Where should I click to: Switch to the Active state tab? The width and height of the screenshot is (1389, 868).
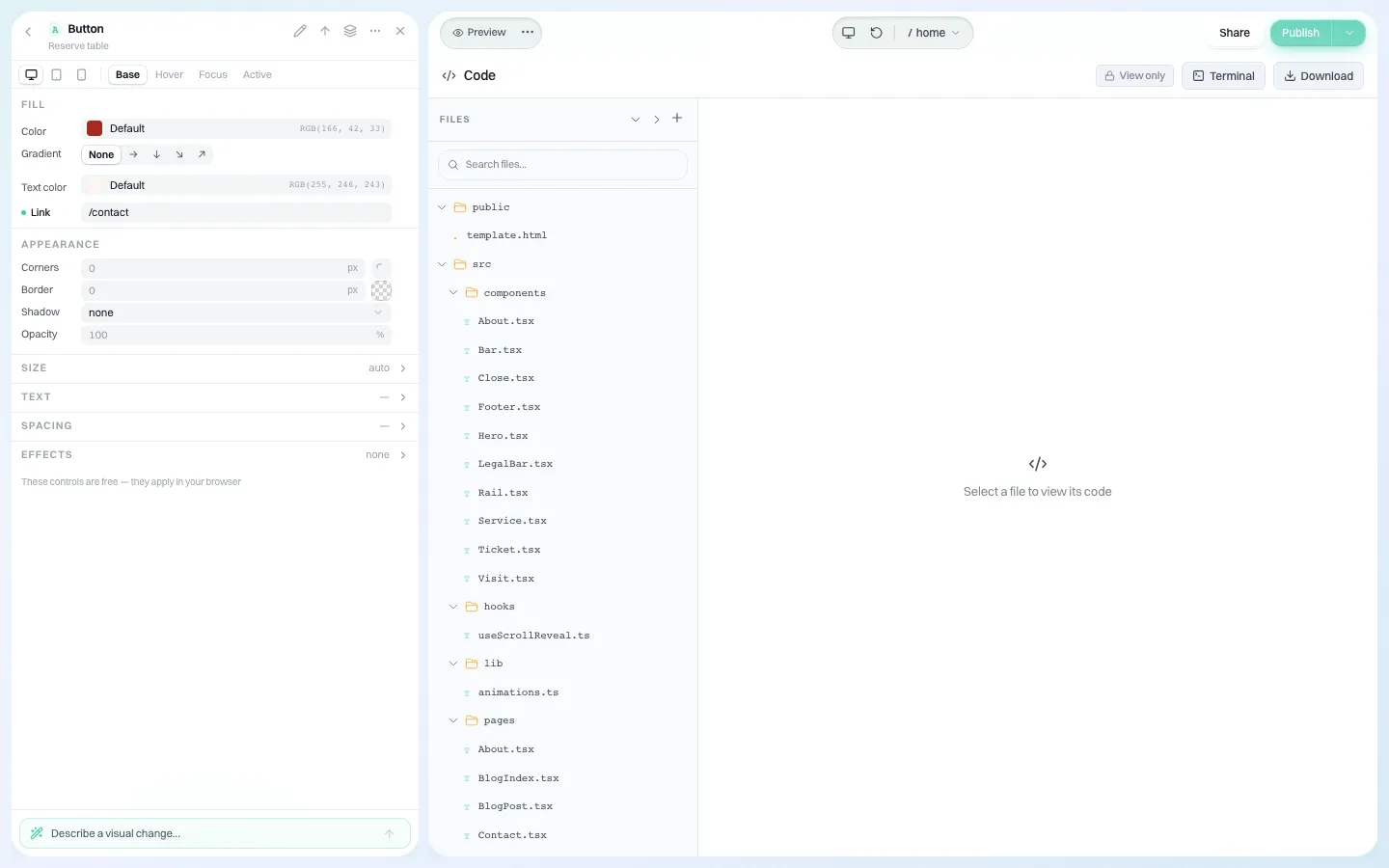click(x=258, y=74)
